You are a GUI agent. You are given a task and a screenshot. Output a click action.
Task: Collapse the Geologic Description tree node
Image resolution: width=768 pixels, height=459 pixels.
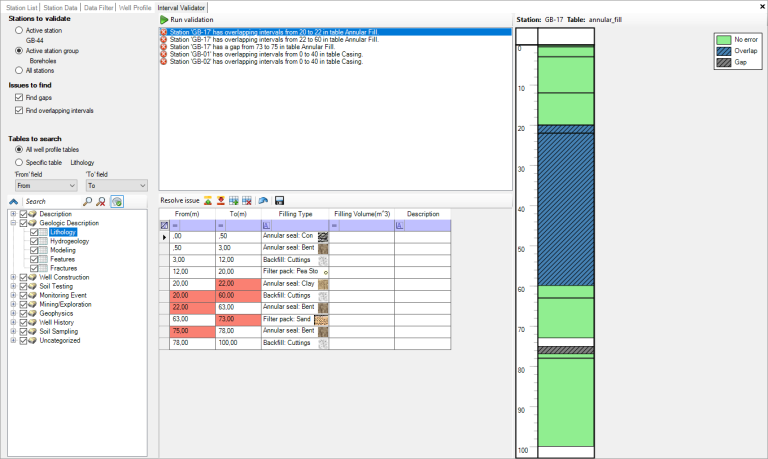tap(13, 223)
